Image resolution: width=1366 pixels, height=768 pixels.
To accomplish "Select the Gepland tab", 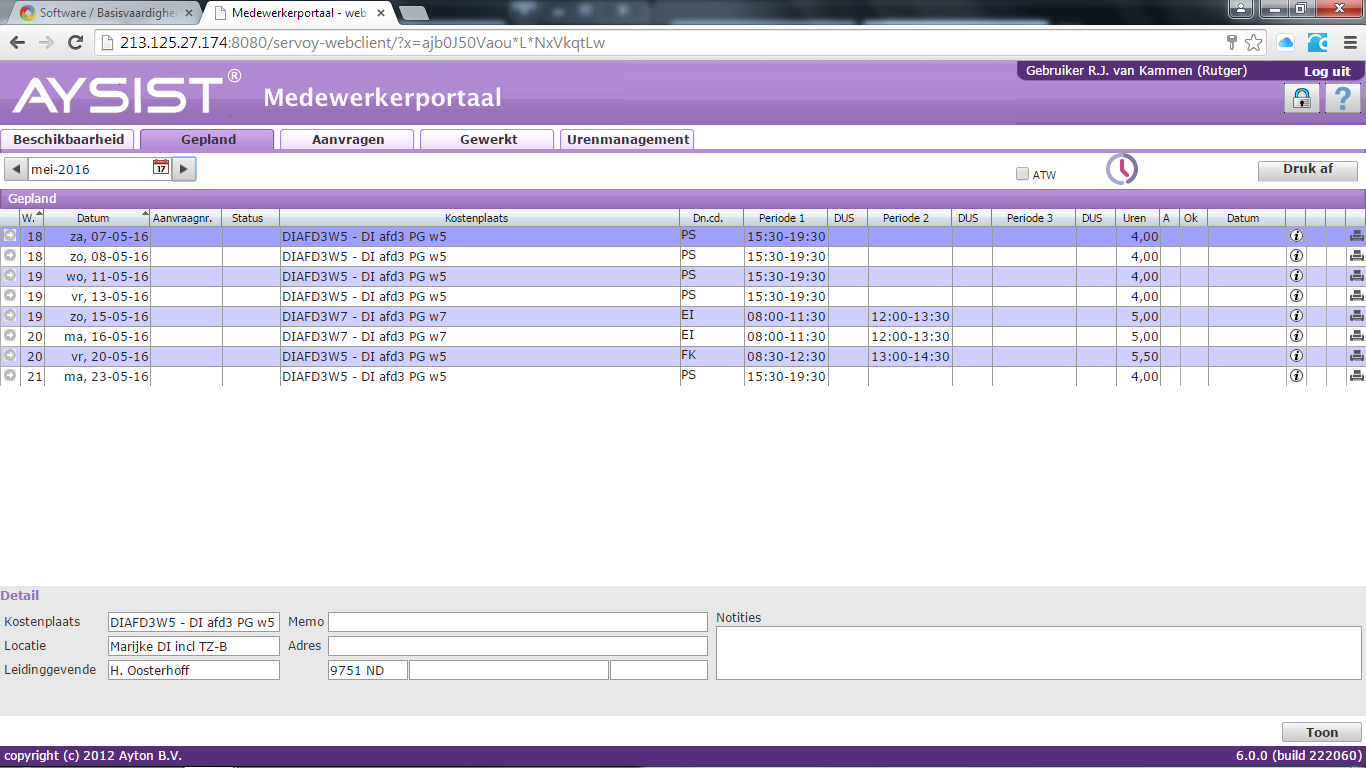I will point(207,139).
